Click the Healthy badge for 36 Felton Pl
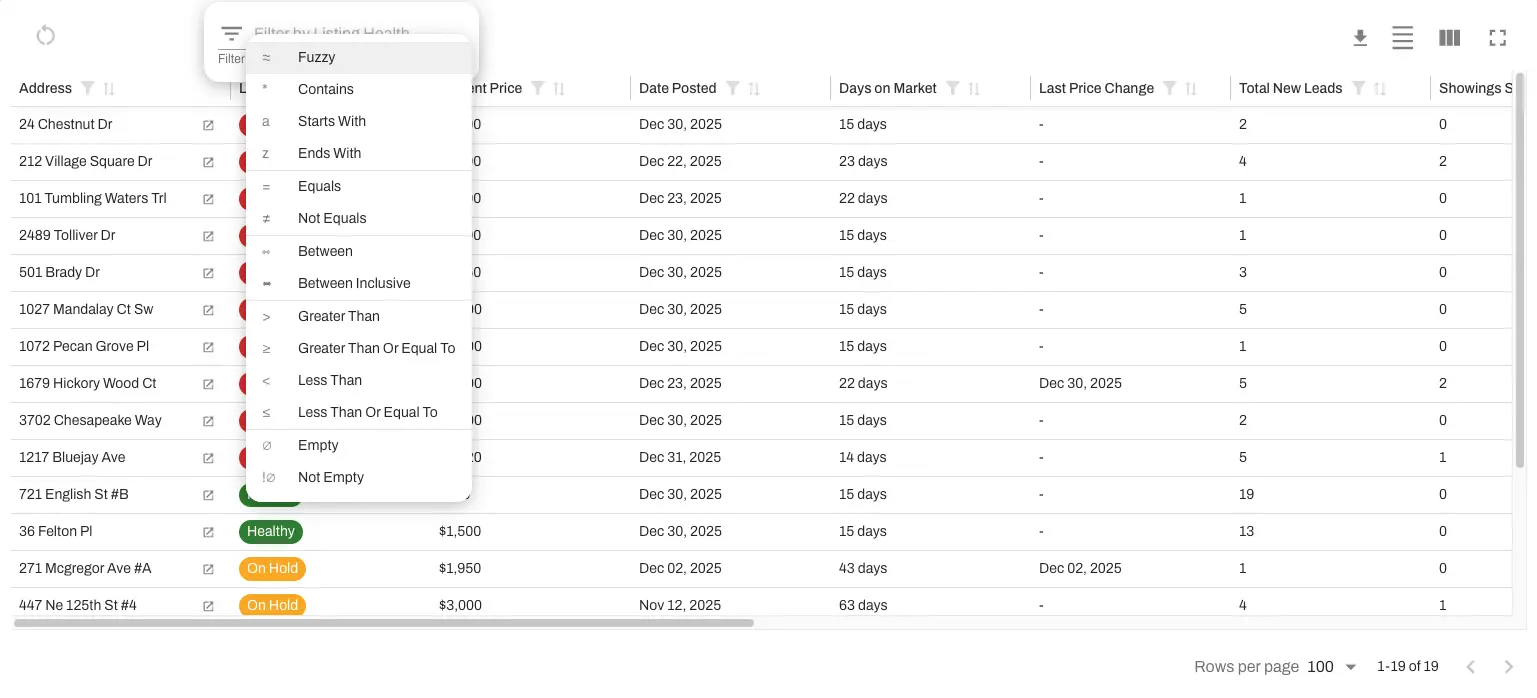The image size is (1537, 698). (x=270, y=531)
